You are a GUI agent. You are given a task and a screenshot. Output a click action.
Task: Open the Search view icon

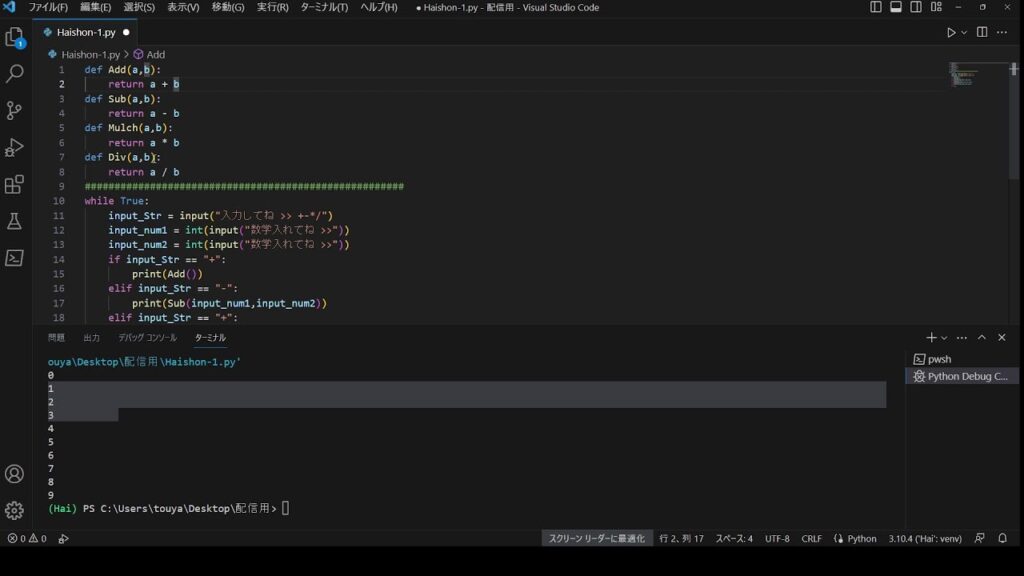pyautogui.click(x=15, y=74)
